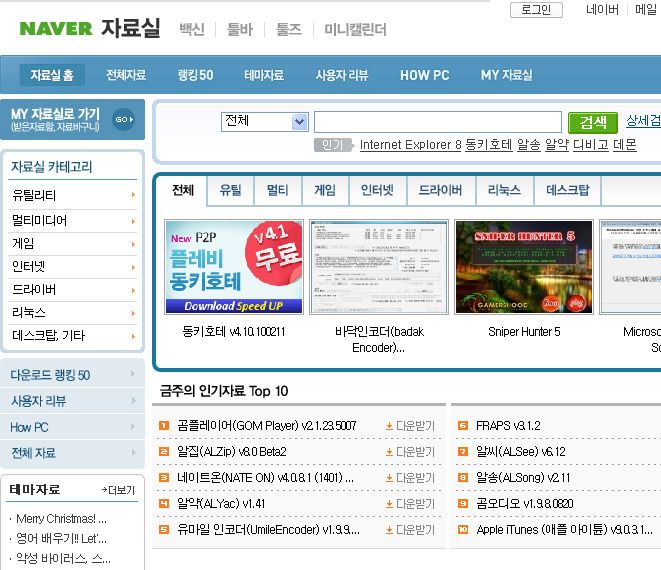This screenshot has width=661, height=570.
Task: Click the 백신 header link
Action: pyautogui.click(x=192, y=29)
